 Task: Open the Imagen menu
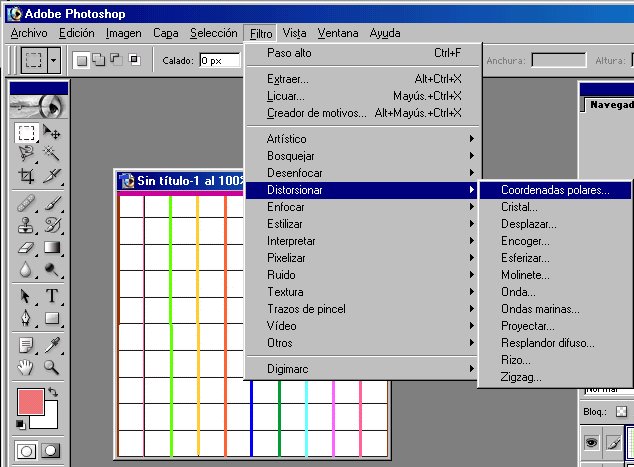click(x=123, y=33)
